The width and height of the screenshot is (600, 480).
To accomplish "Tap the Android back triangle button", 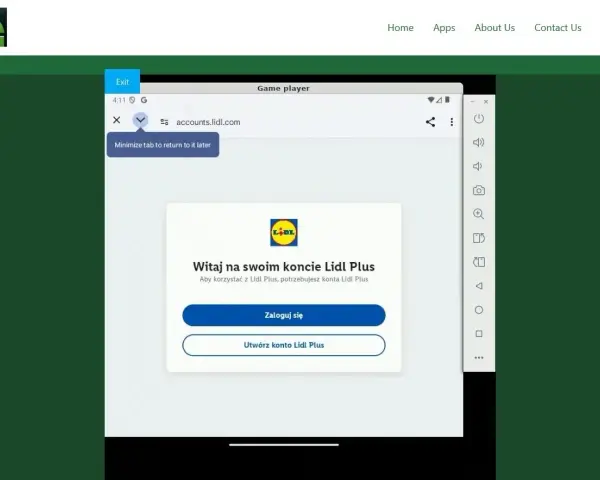I will [479, 286].
